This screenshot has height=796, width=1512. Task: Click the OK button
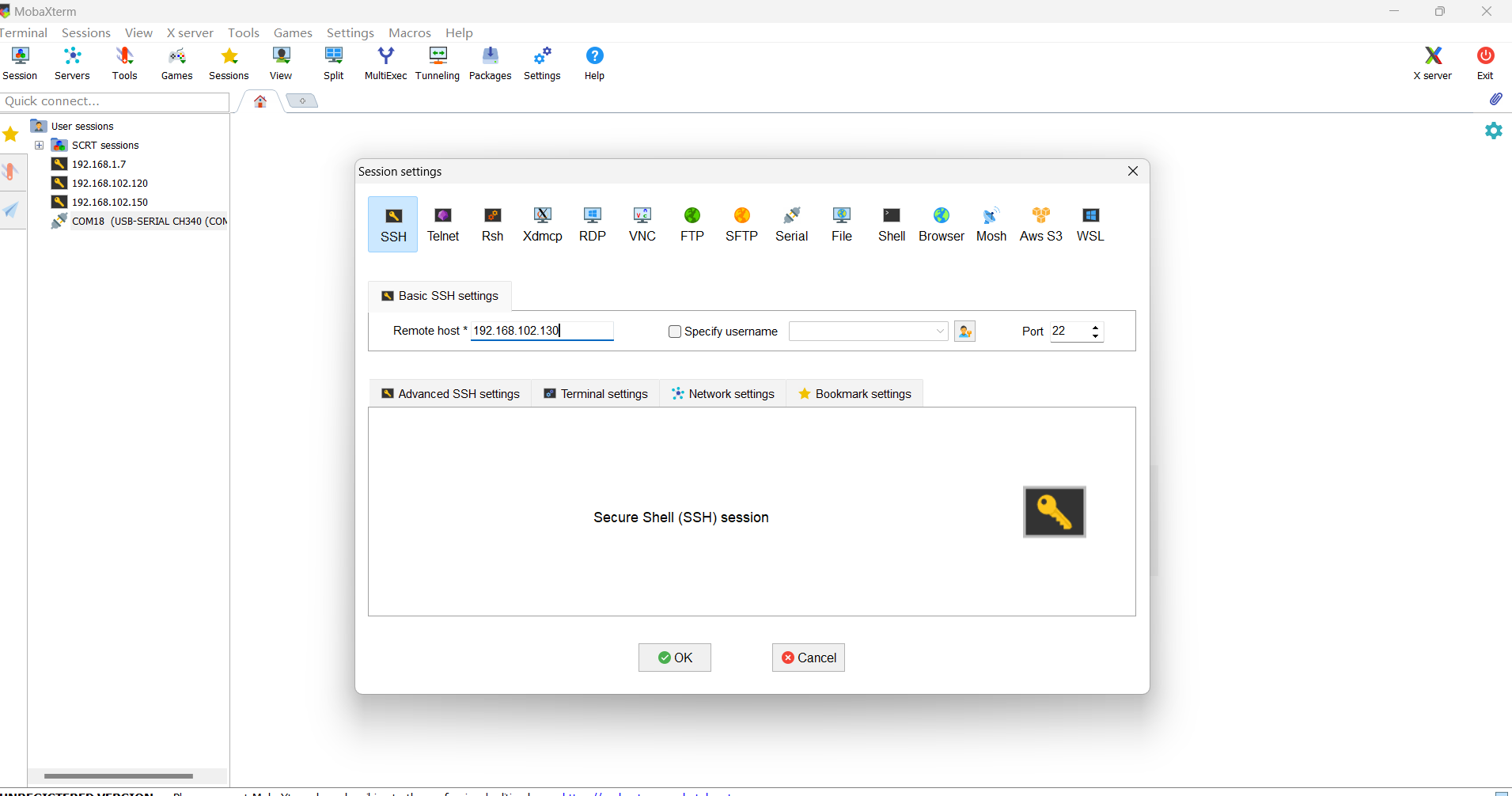point(673,657)
